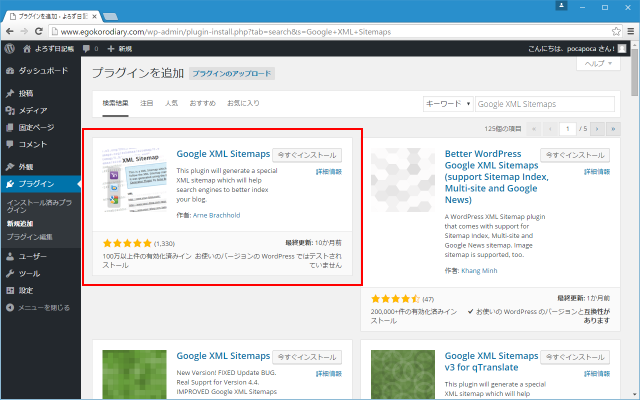This screenshot has height=400, width=640.
Task: Open インストール済みプラグイン submenu item
Action: click(39, 206)
